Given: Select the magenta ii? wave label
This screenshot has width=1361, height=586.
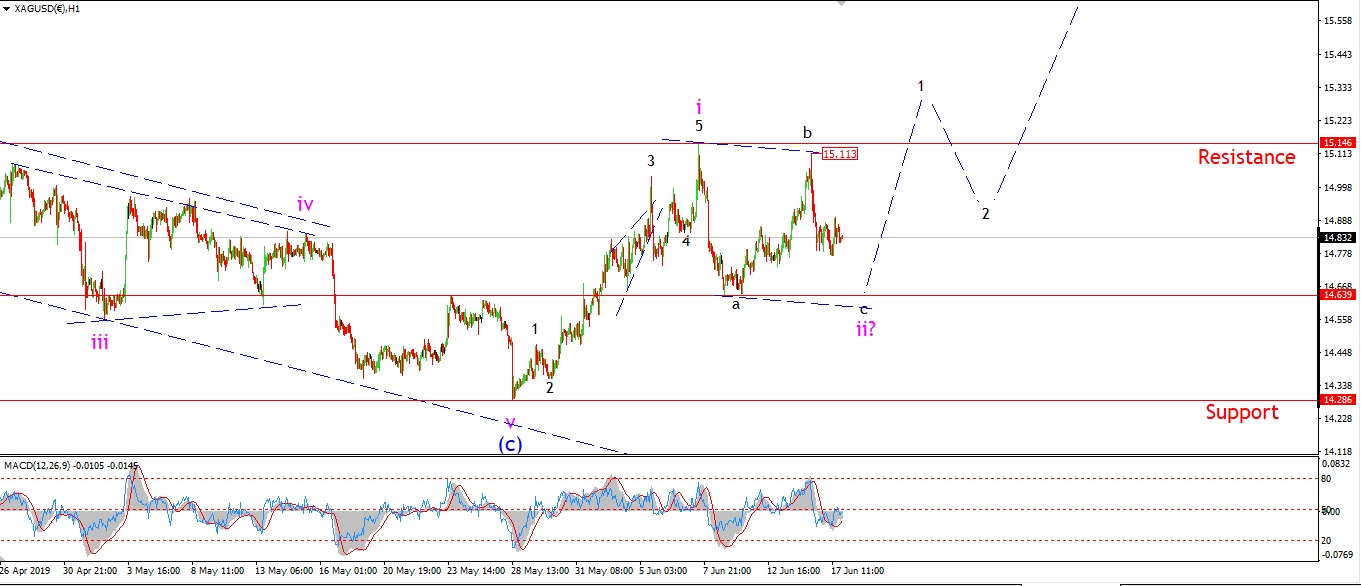Looking at the screenshot, I should [x=867, y=328].
